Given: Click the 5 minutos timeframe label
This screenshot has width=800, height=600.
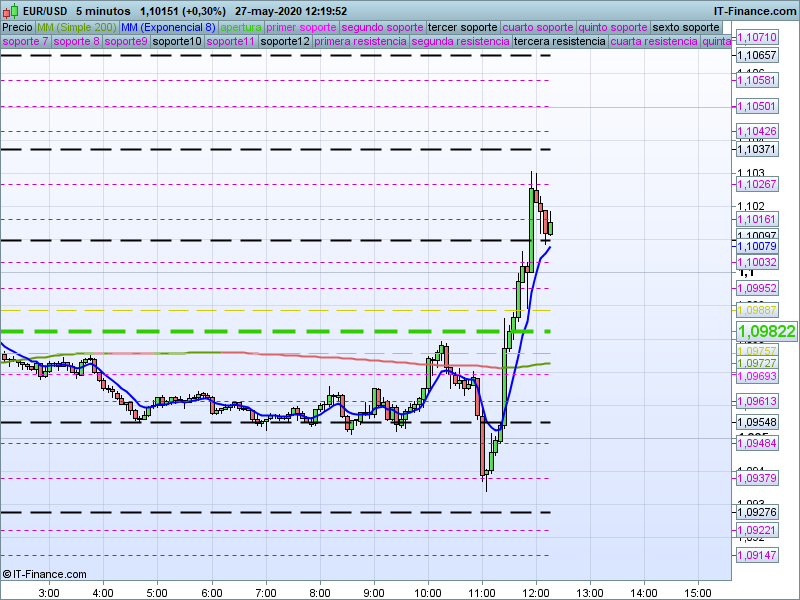Looking at the screenshot, I should click(x=102, y=11).
